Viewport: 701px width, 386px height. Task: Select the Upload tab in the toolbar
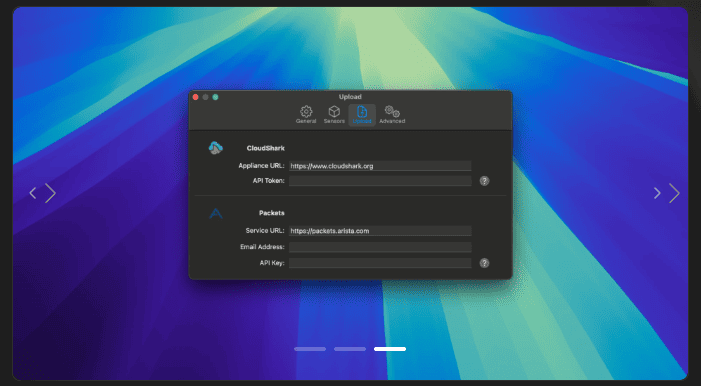pos(362,115)
